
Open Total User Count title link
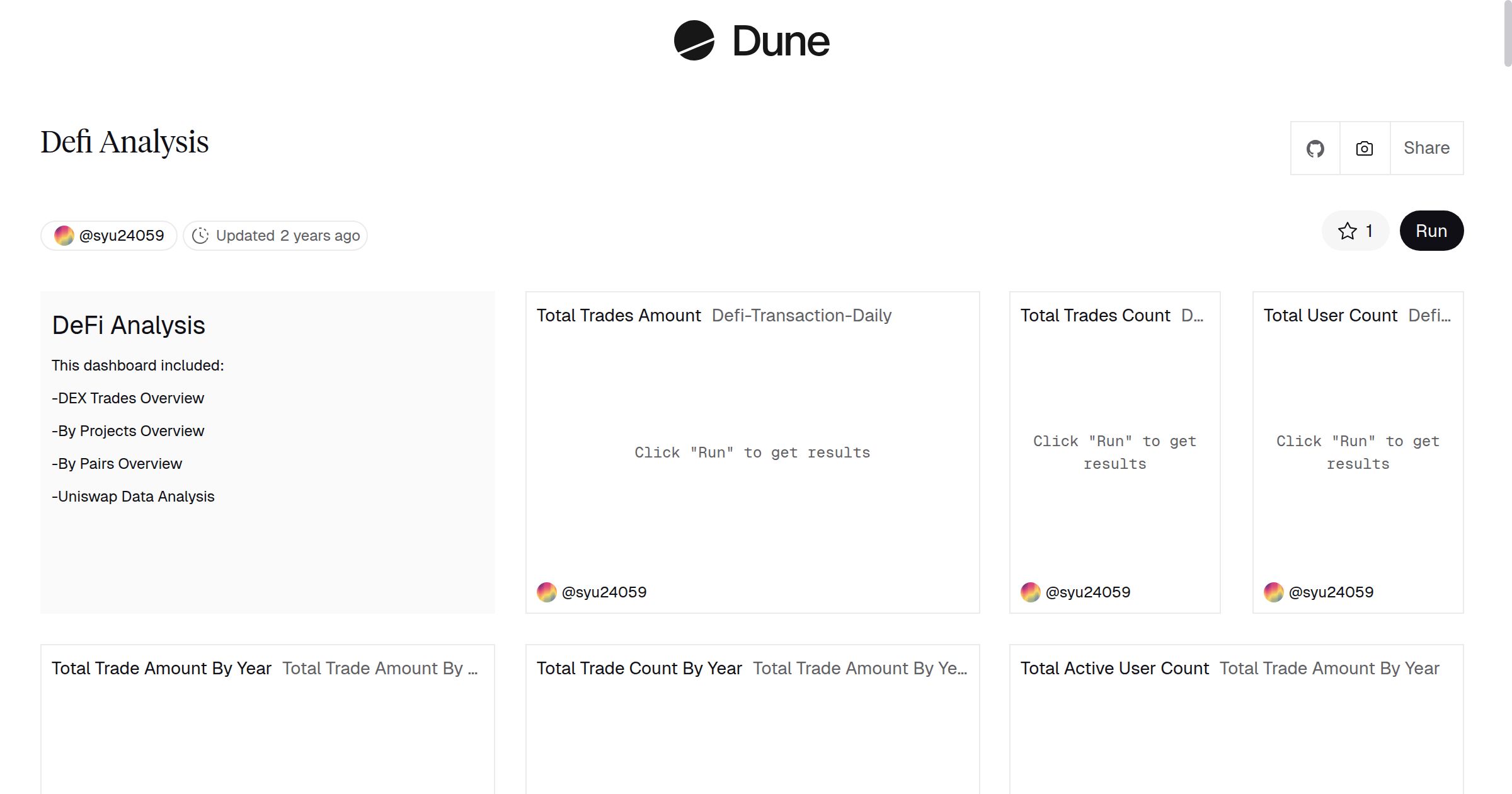pos(1330,316)
